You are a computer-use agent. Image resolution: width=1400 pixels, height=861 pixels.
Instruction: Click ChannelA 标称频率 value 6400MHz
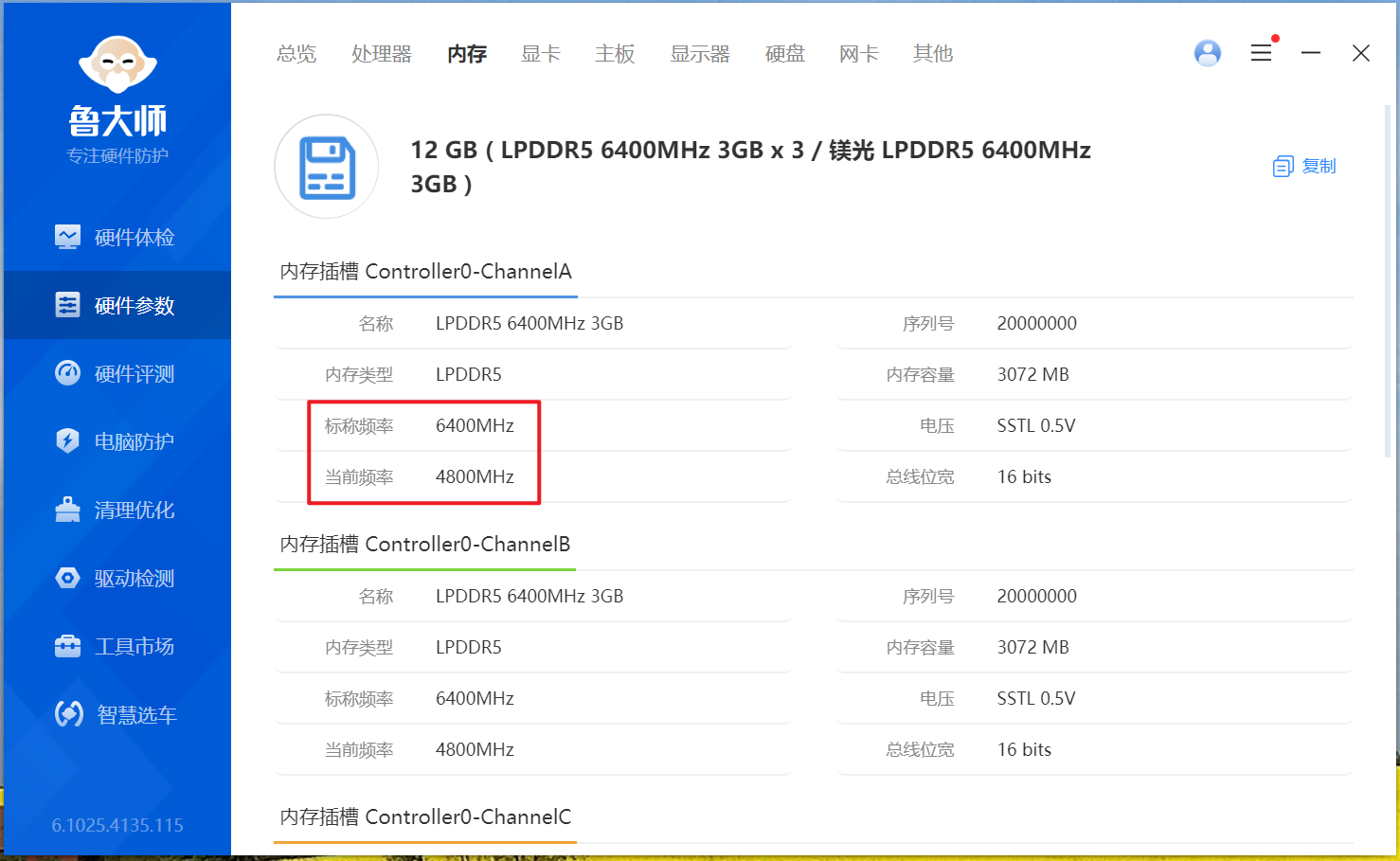(475, 425)
